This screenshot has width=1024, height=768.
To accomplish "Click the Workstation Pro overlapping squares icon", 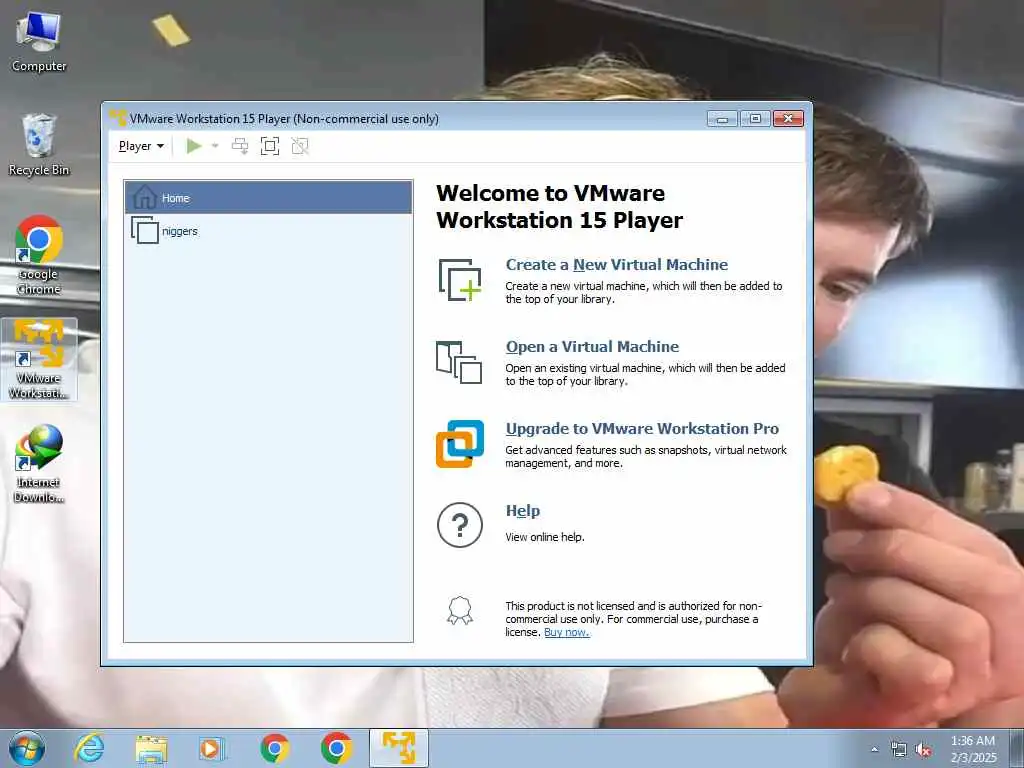I will (x=460, y=444).
